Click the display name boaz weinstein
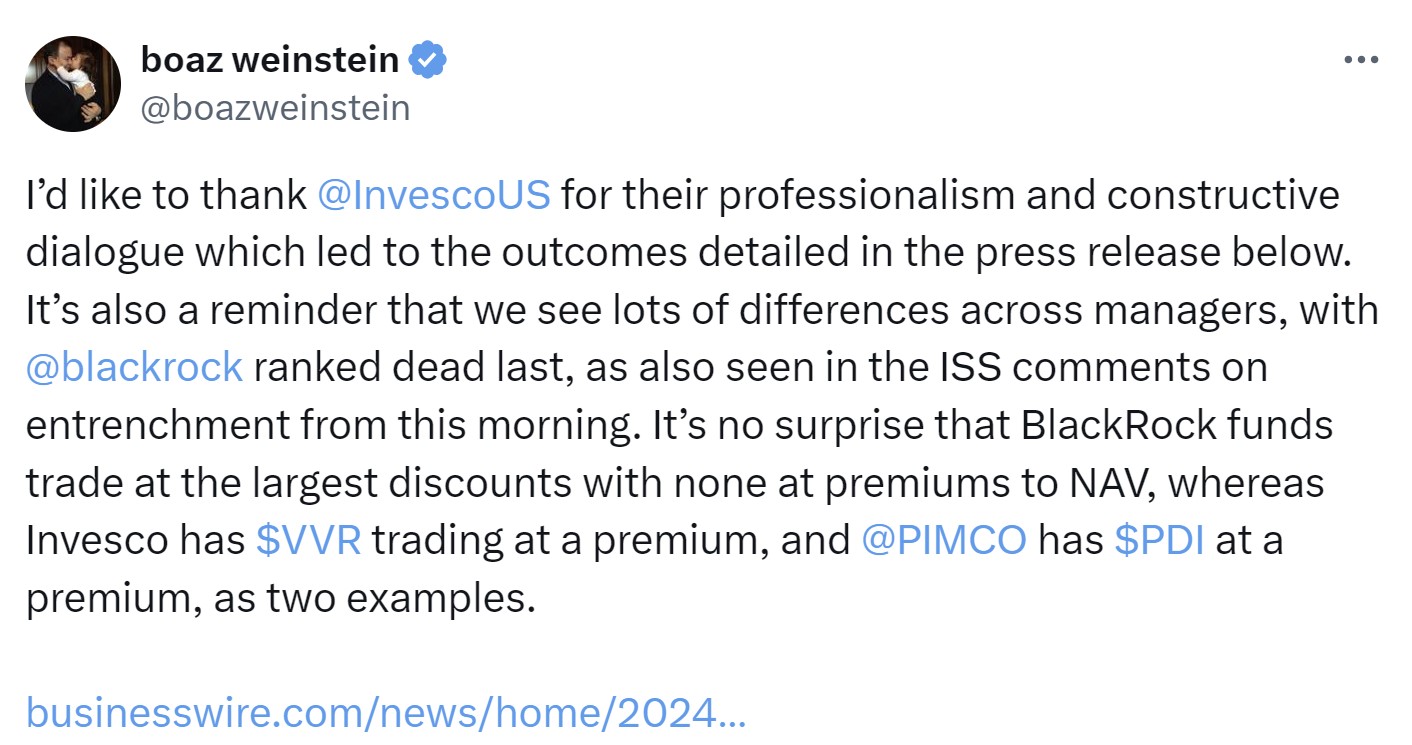This screenshot has width=1412, height=745. [269, 61]
